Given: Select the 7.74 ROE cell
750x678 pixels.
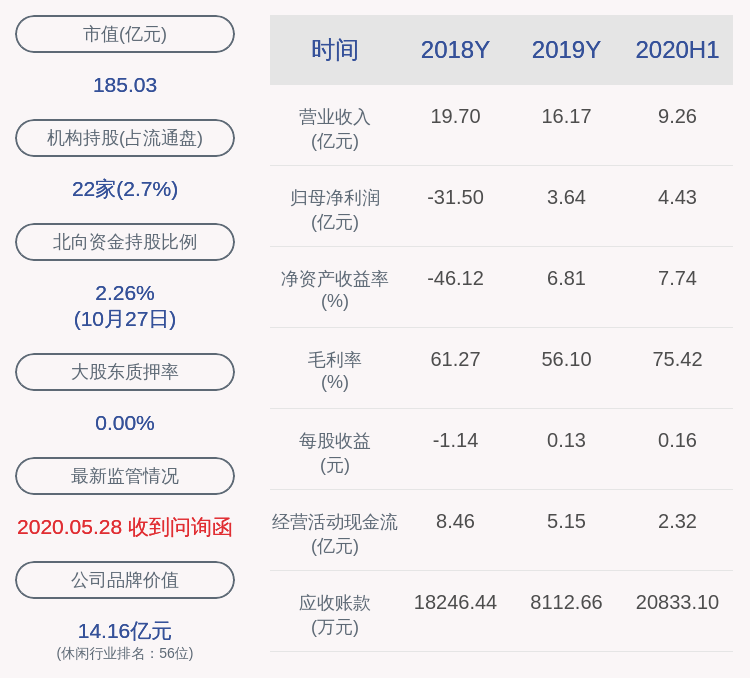Looking at the screenshot, I should coord(677,278).
